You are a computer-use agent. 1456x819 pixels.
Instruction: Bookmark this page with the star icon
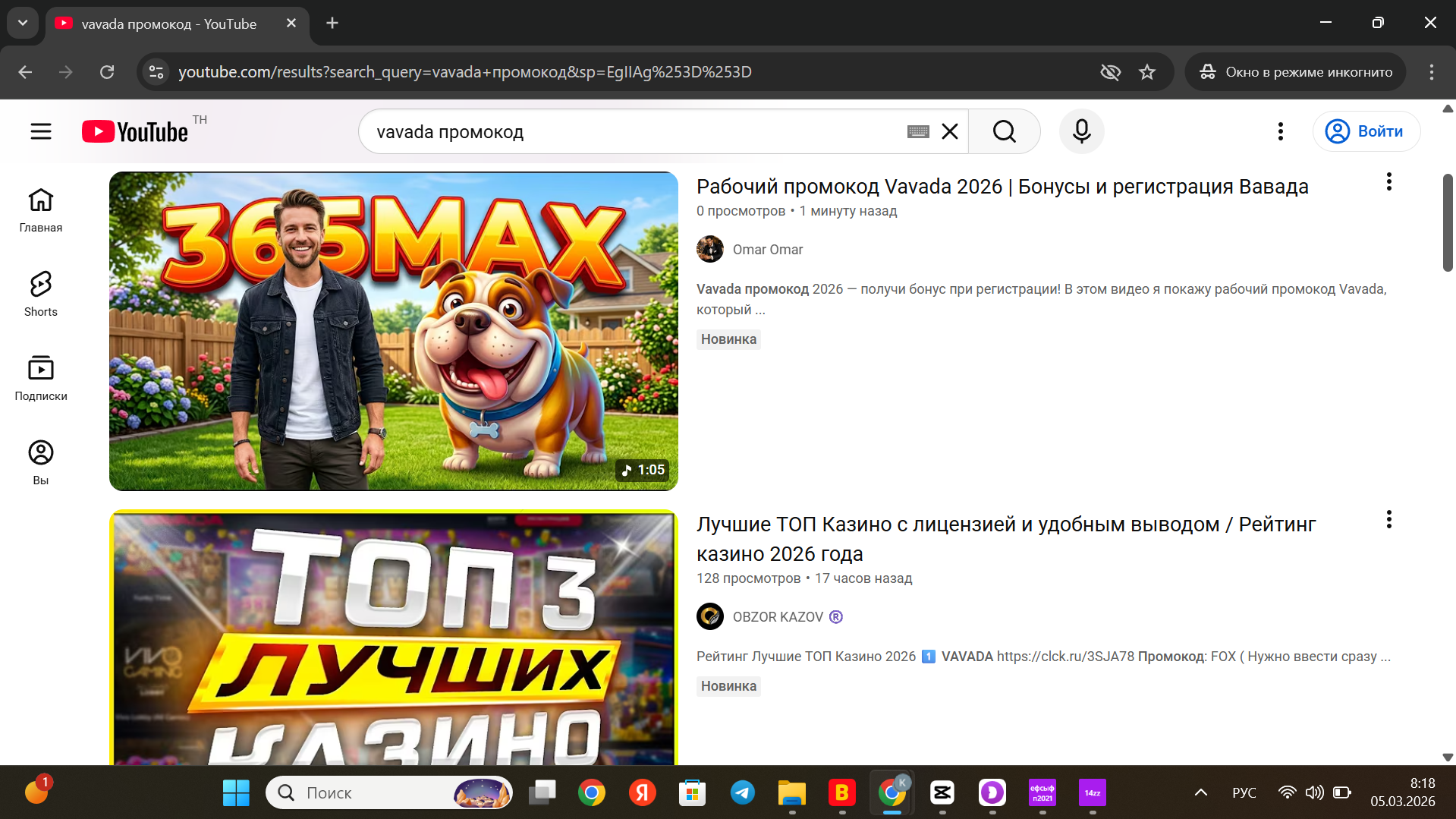coord(1147,72)
